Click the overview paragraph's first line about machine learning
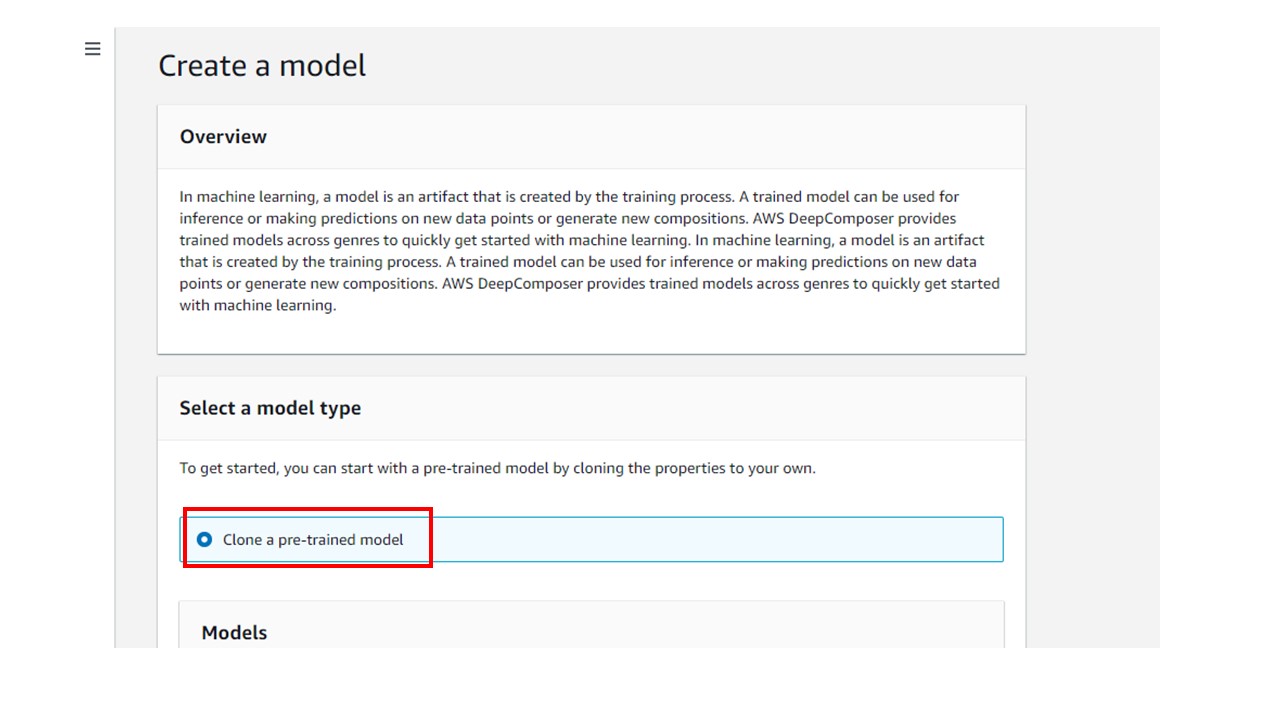Image resolution: width=1280 pixels, height=720 pixels. pyautogui.click(x=569, y=197)
